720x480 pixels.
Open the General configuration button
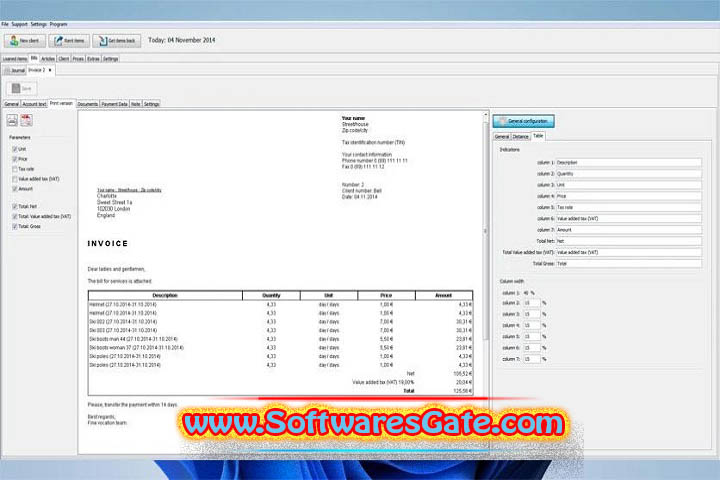523,121
